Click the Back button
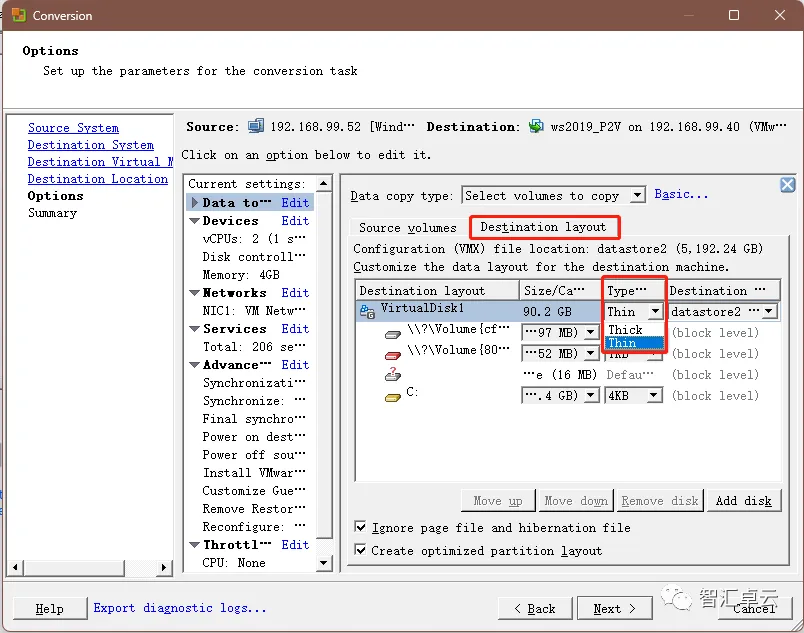The width and height of the screenshot is (804, 633). (x=535, y=608)
